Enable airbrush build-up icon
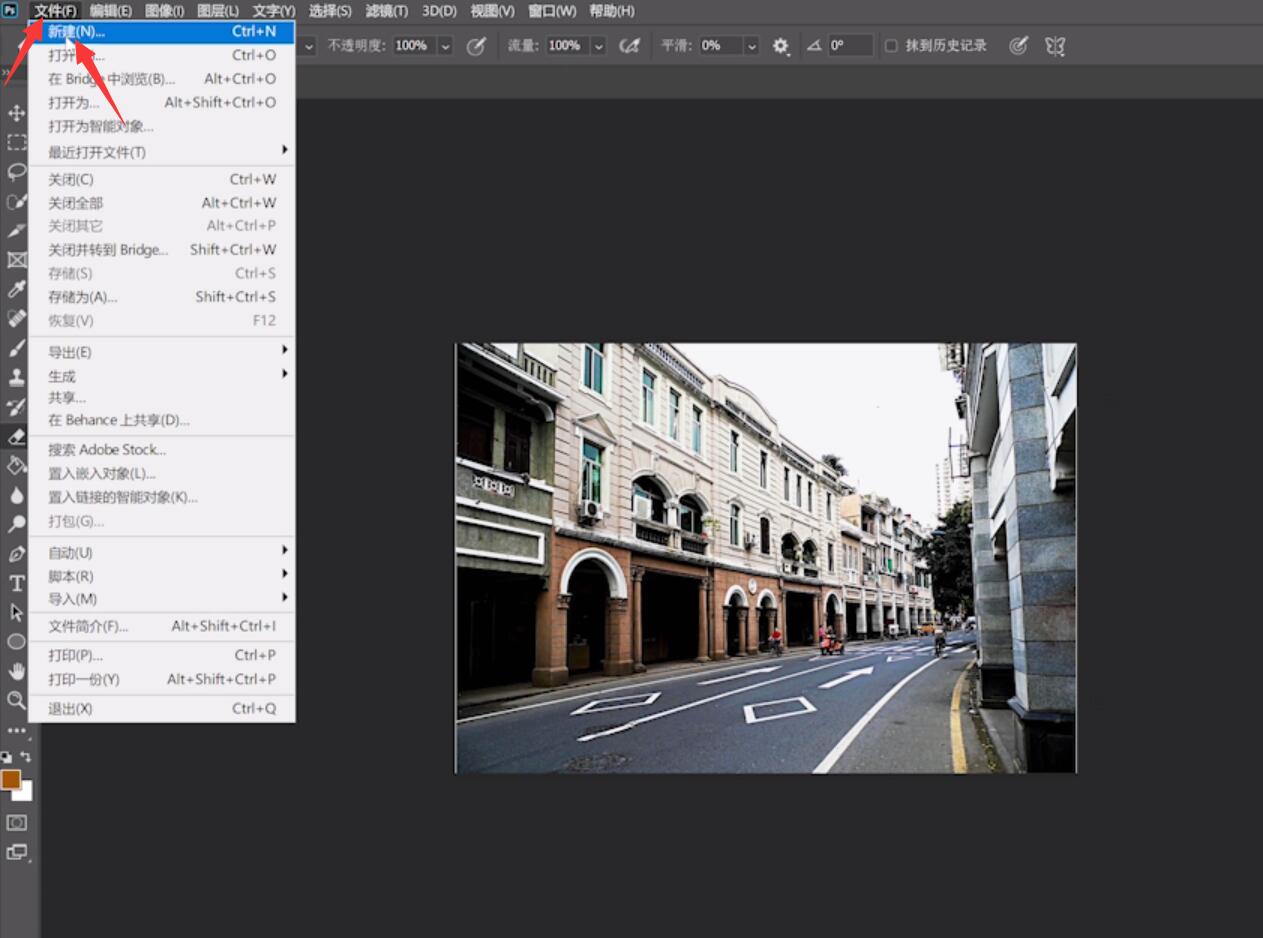Screen dimensions: 1263x938 coord(629,46)
